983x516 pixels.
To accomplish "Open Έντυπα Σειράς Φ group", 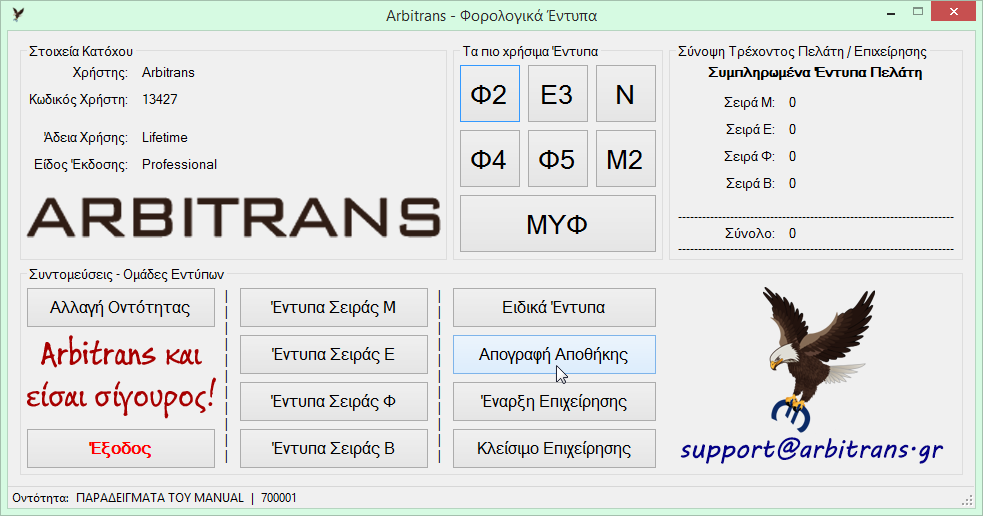I will click(x=334, y=401).
